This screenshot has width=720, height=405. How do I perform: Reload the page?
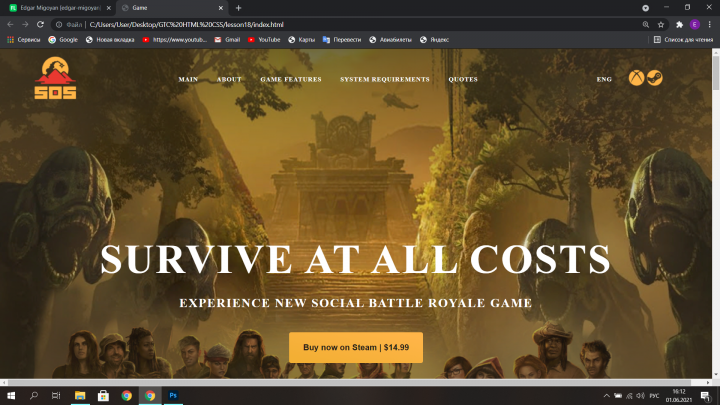click(40, 24)
